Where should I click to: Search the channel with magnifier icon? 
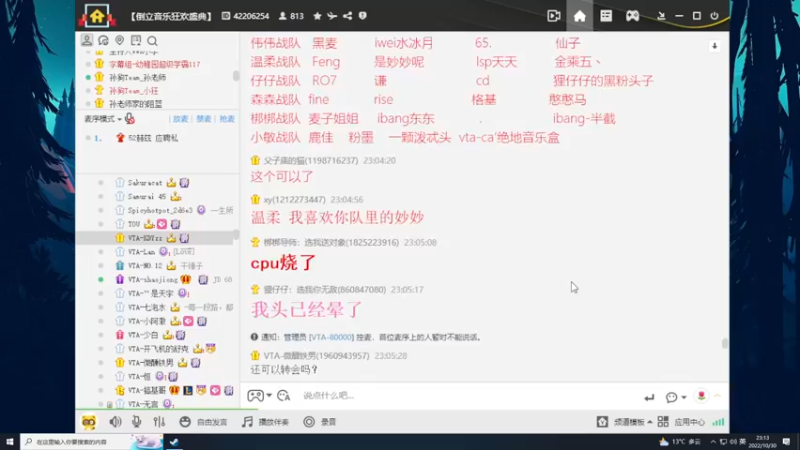[x=152, y=40]
